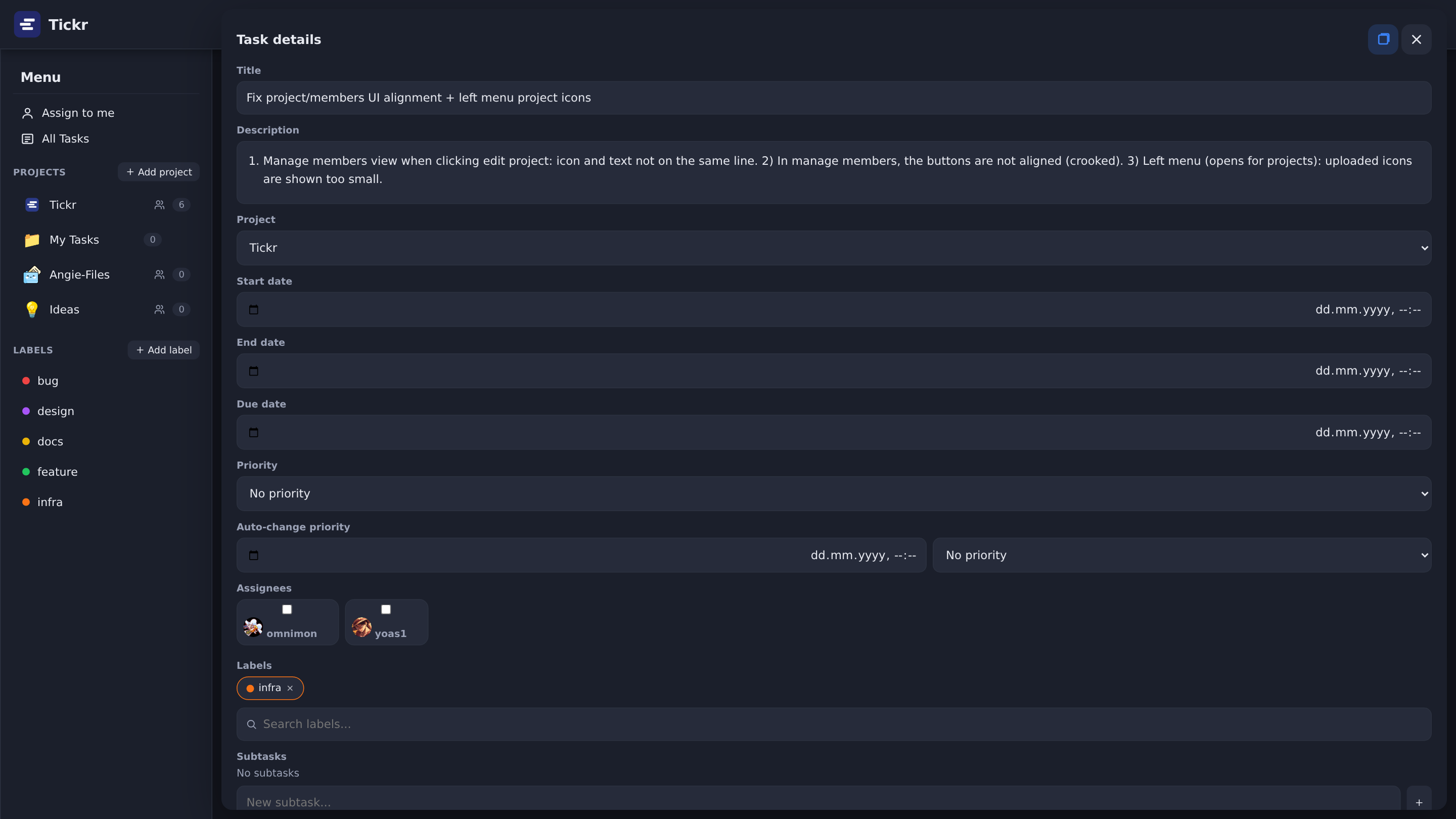Expand the Project dropdown showing Tickr
Image resolution: width=1456 pixels, height=819 pixels.
click(x=834, y=248)
